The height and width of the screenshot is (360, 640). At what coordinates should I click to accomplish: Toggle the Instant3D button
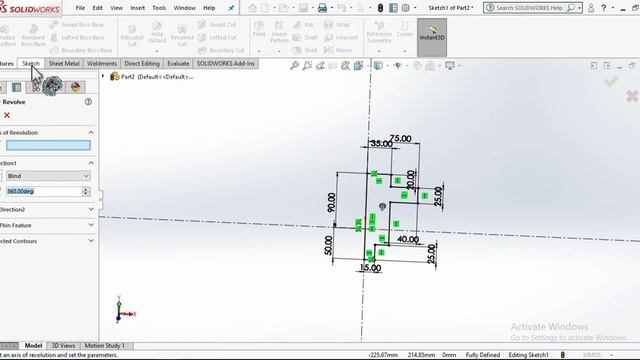coord(432,37)
